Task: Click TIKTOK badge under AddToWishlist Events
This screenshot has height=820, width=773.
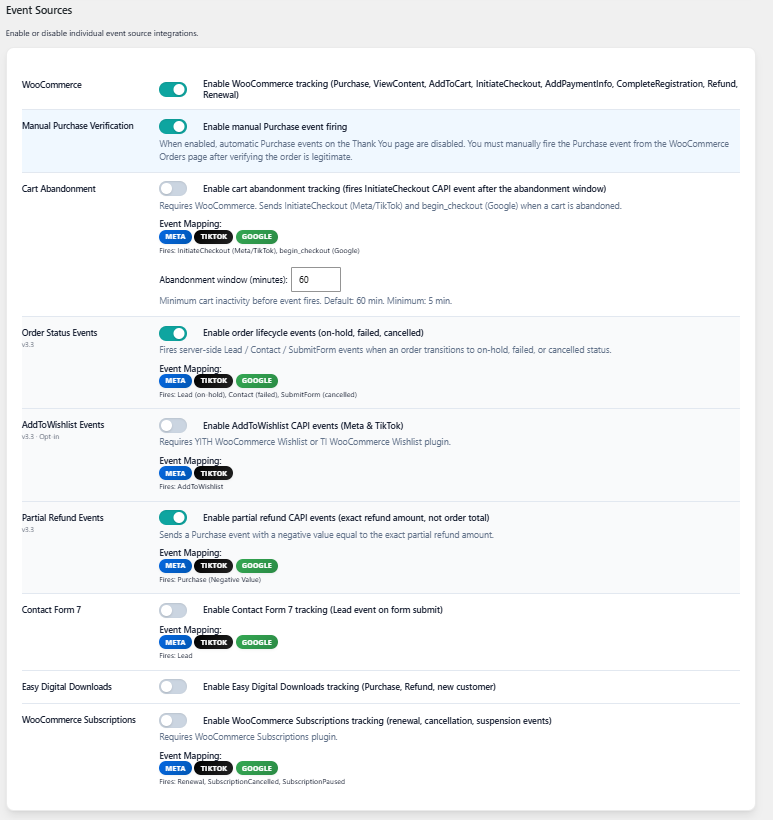Action: pyautogui.click(x=213, y=473)
